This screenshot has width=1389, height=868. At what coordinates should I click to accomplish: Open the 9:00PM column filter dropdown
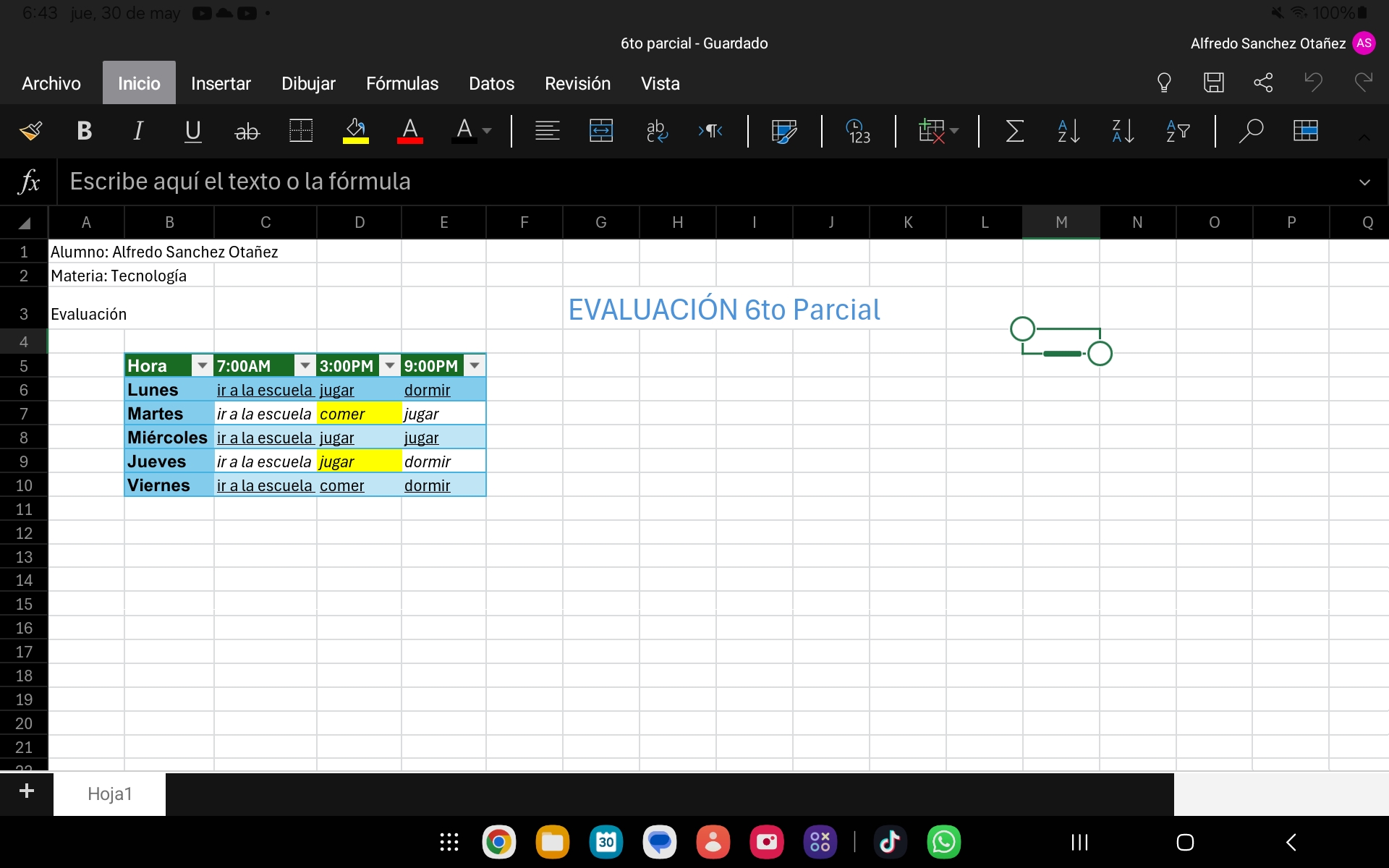point(475,366)
